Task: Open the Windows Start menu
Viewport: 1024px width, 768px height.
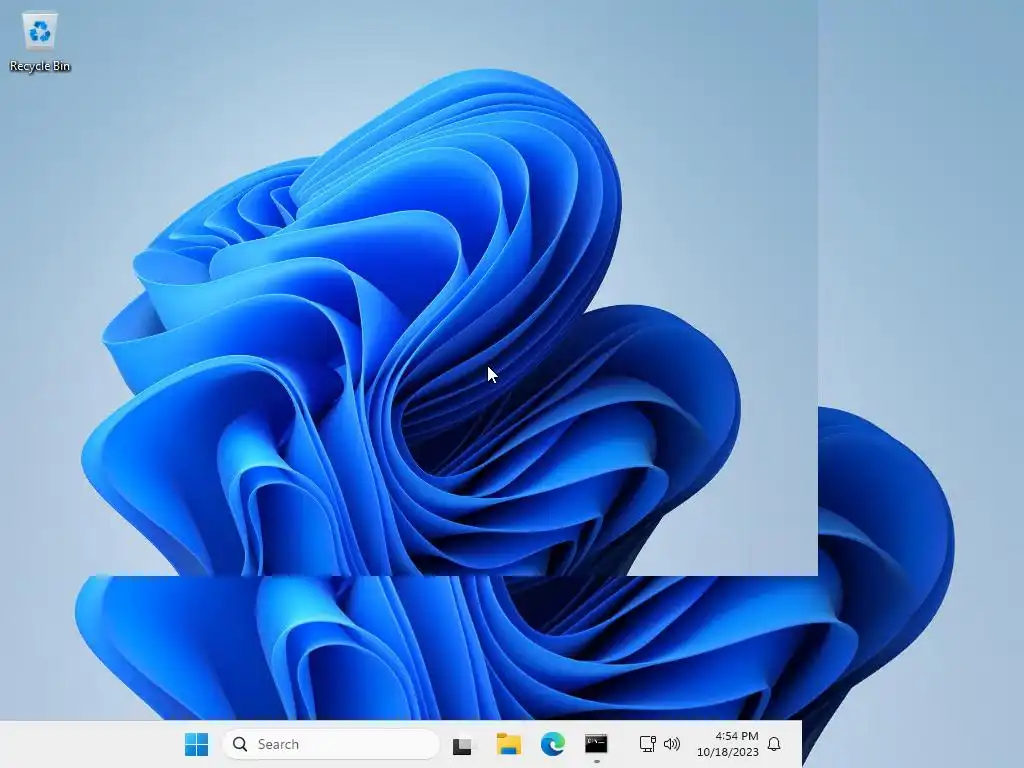Action: point(196,744)
